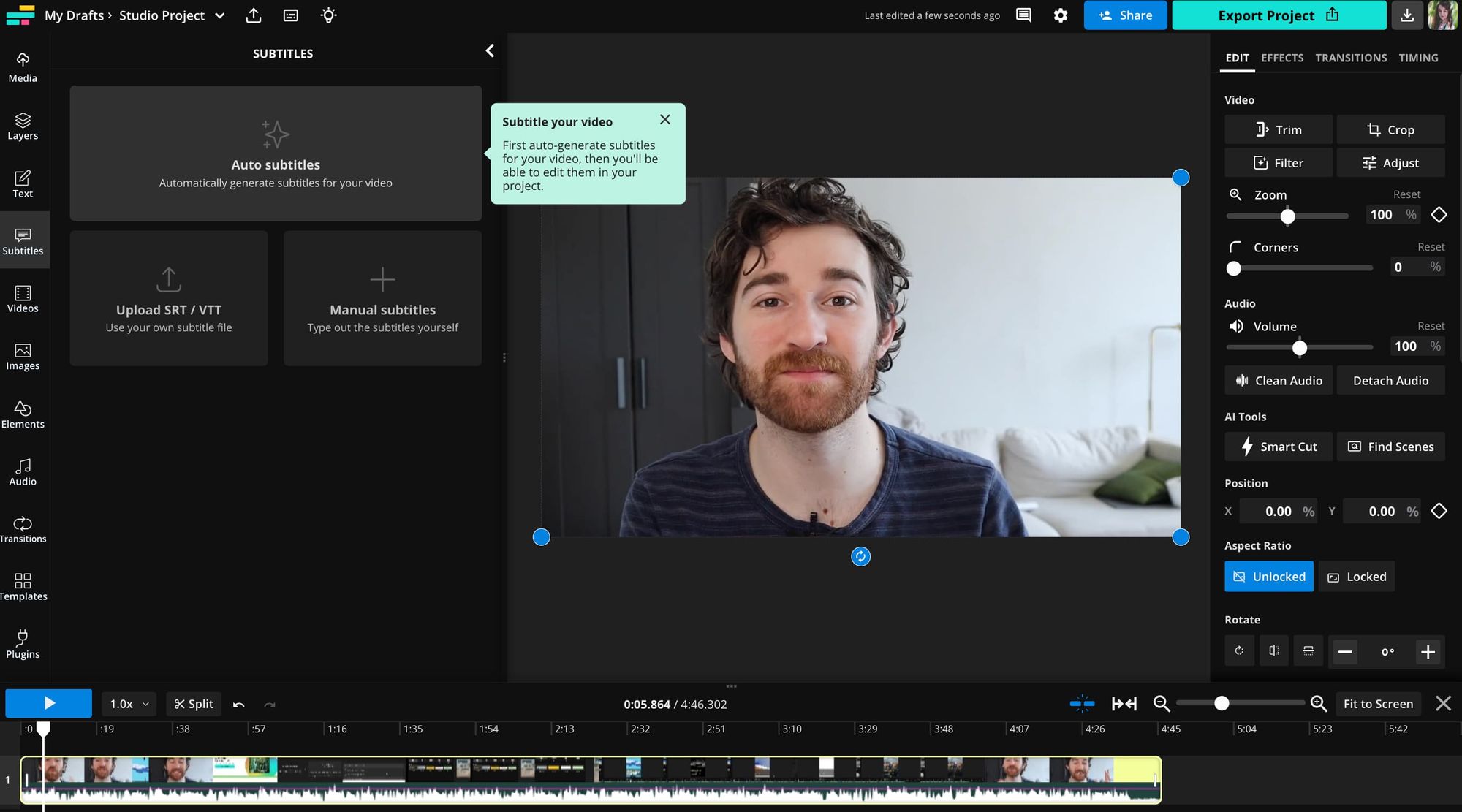
Task: Open the Elements sidebar panel
Action: tap(23, 414)
